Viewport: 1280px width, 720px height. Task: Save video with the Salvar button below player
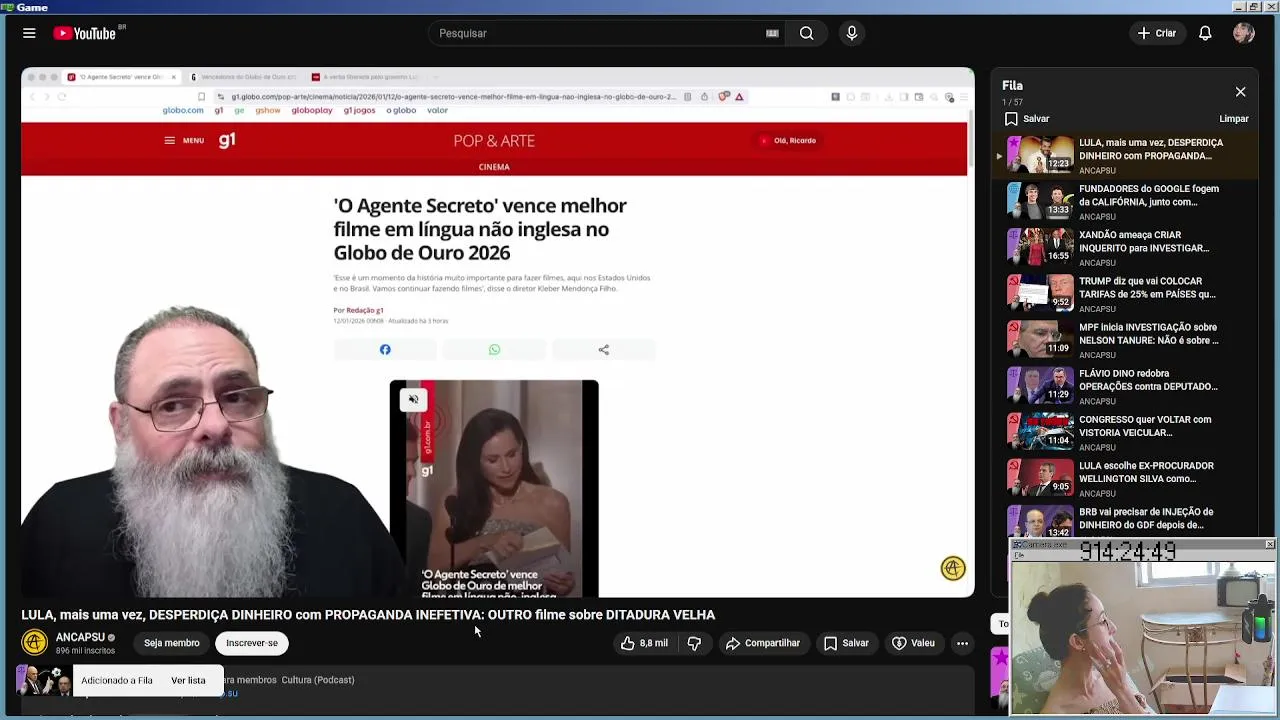click(x=846, y=643)
